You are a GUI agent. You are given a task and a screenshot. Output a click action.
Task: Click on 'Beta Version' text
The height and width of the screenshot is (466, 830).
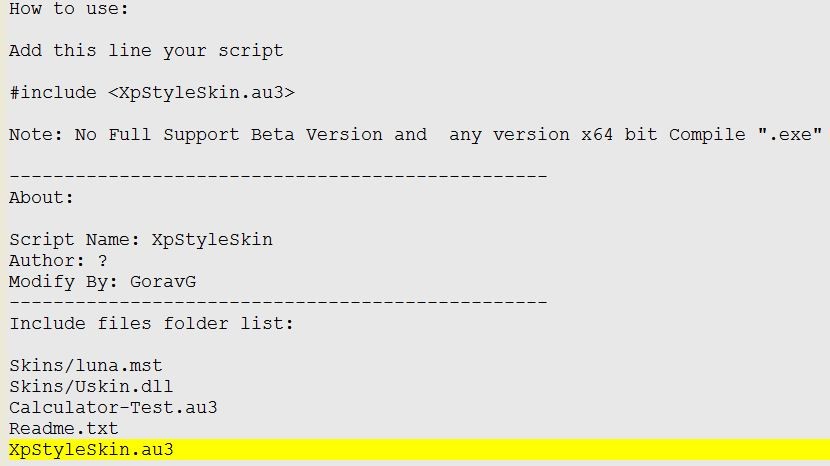coord(317,135)
